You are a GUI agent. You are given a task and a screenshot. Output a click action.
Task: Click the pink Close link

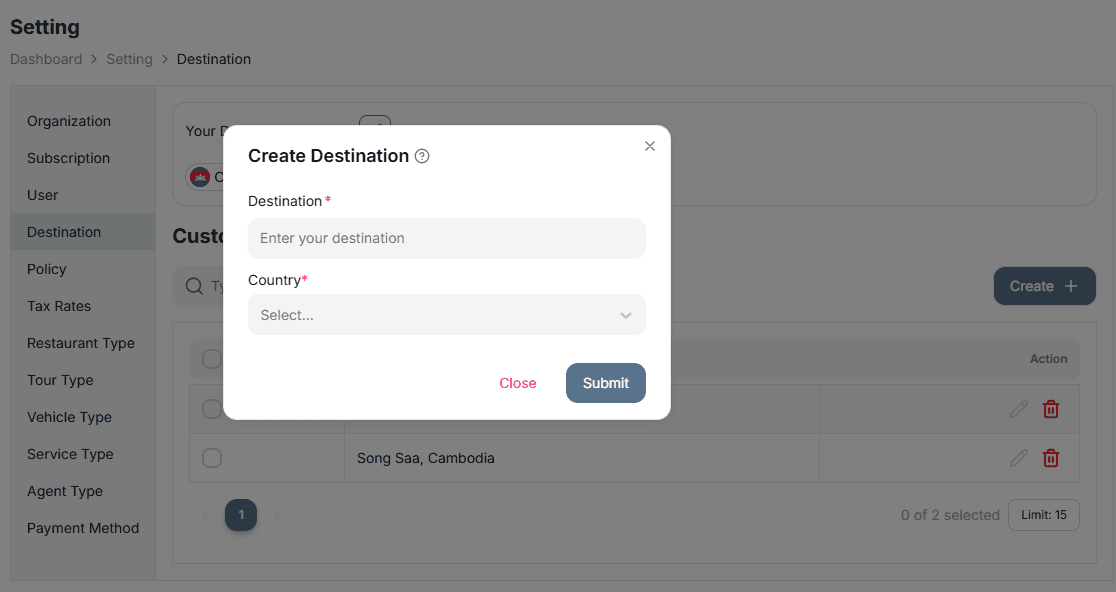[517, 383]
